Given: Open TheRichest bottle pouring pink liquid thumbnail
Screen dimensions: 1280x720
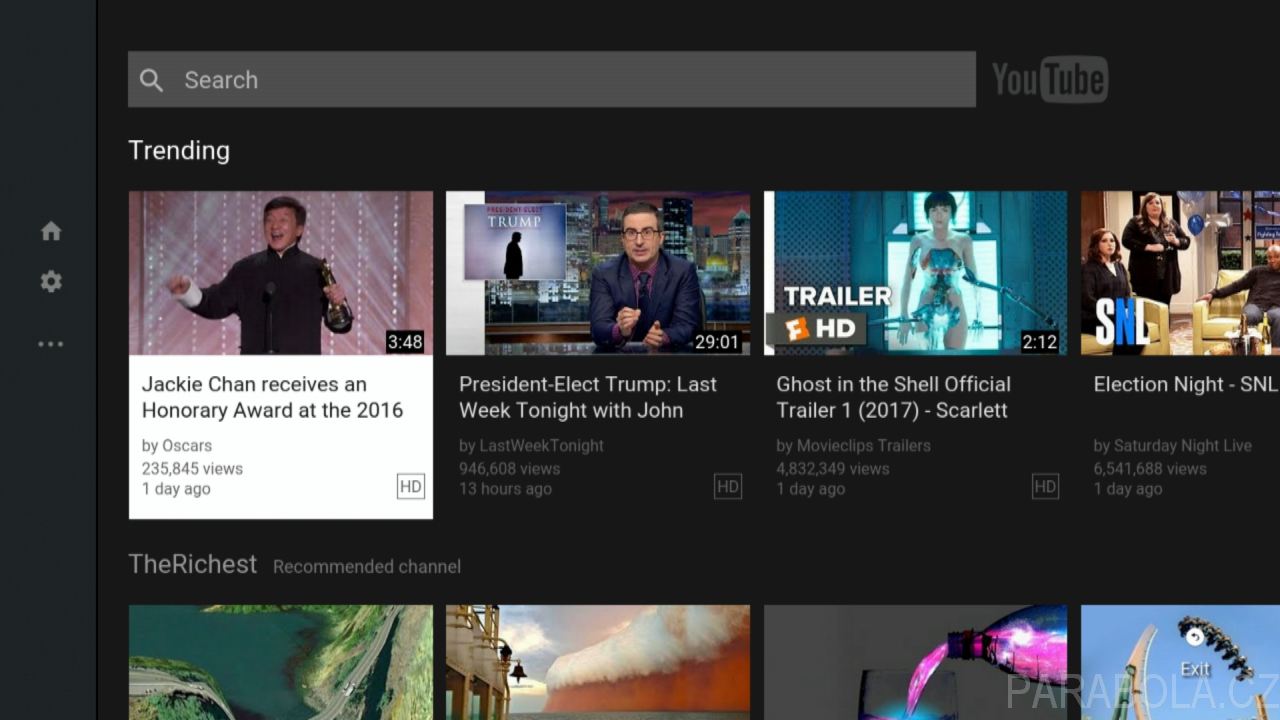Looking at the screenshot, I should [915, 662].
